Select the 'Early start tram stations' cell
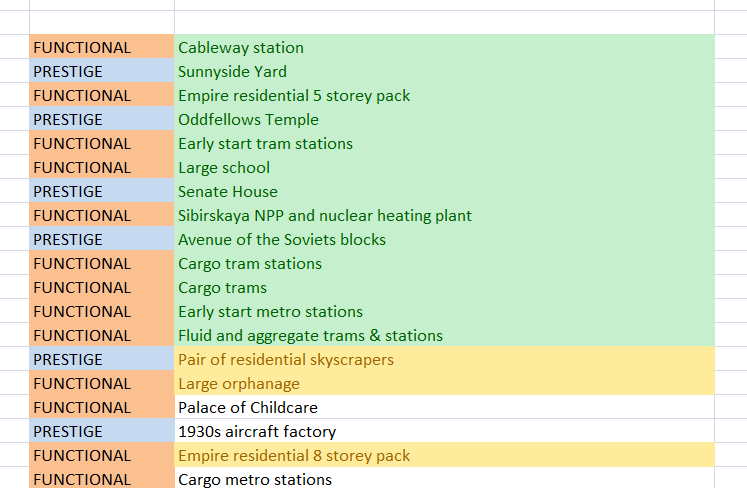747x488 pixels. 265,144
